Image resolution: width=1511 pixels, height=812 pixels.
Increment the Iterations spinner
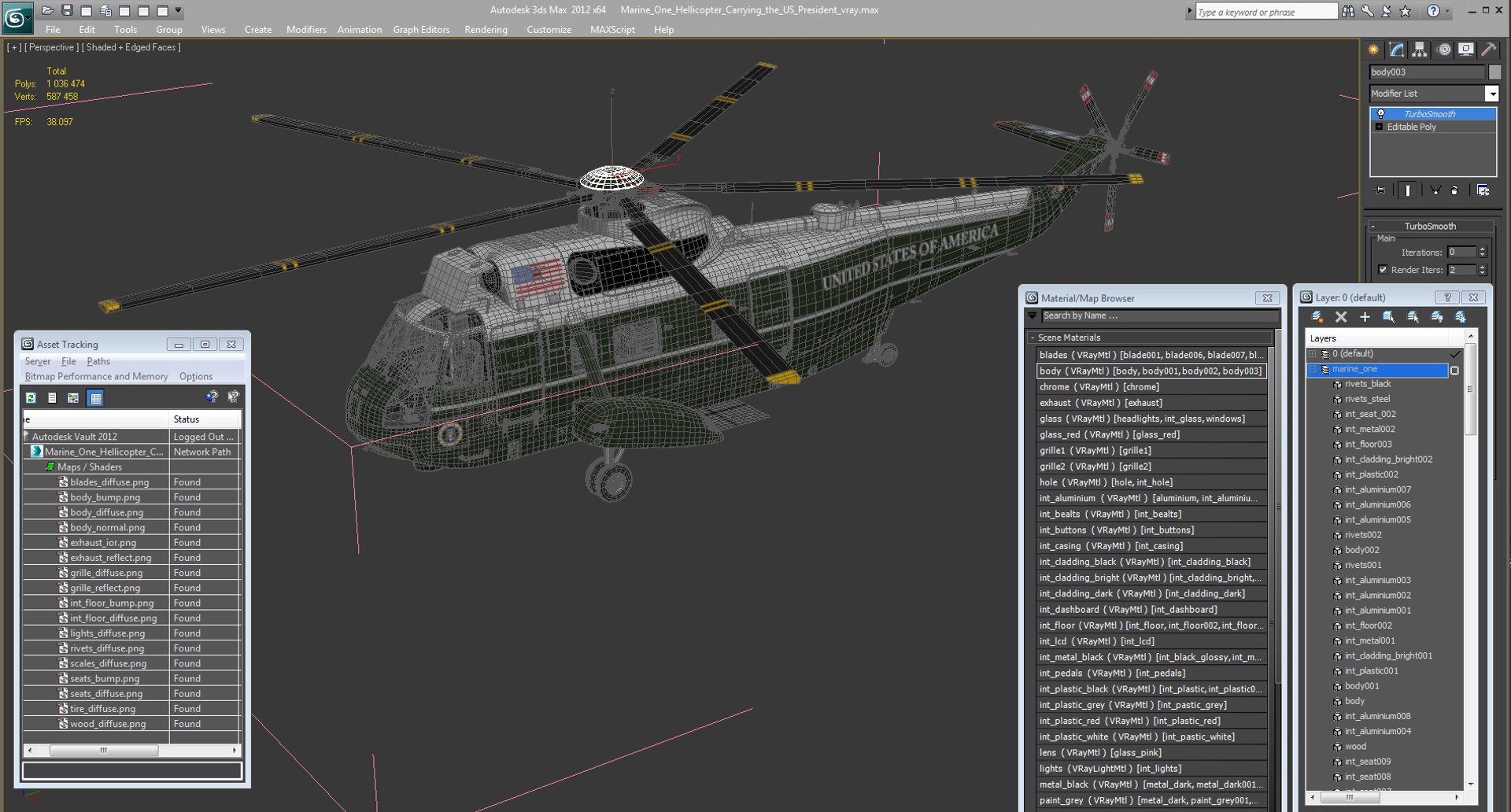tap(1482, 249)
